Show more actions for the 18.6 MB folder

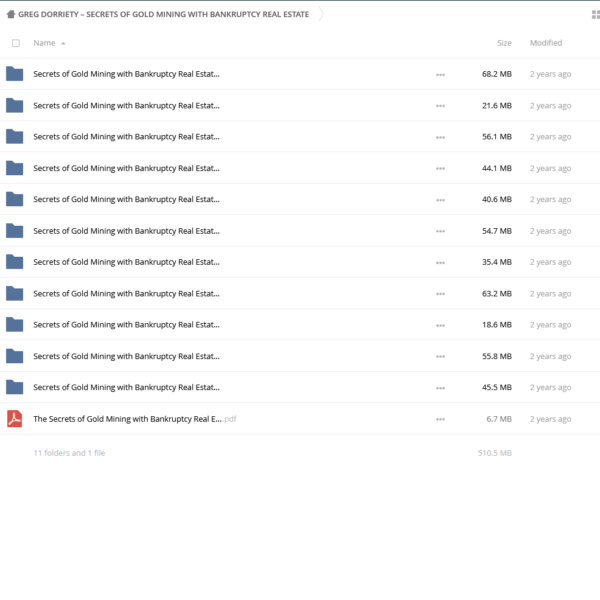[x=440, y=326]
